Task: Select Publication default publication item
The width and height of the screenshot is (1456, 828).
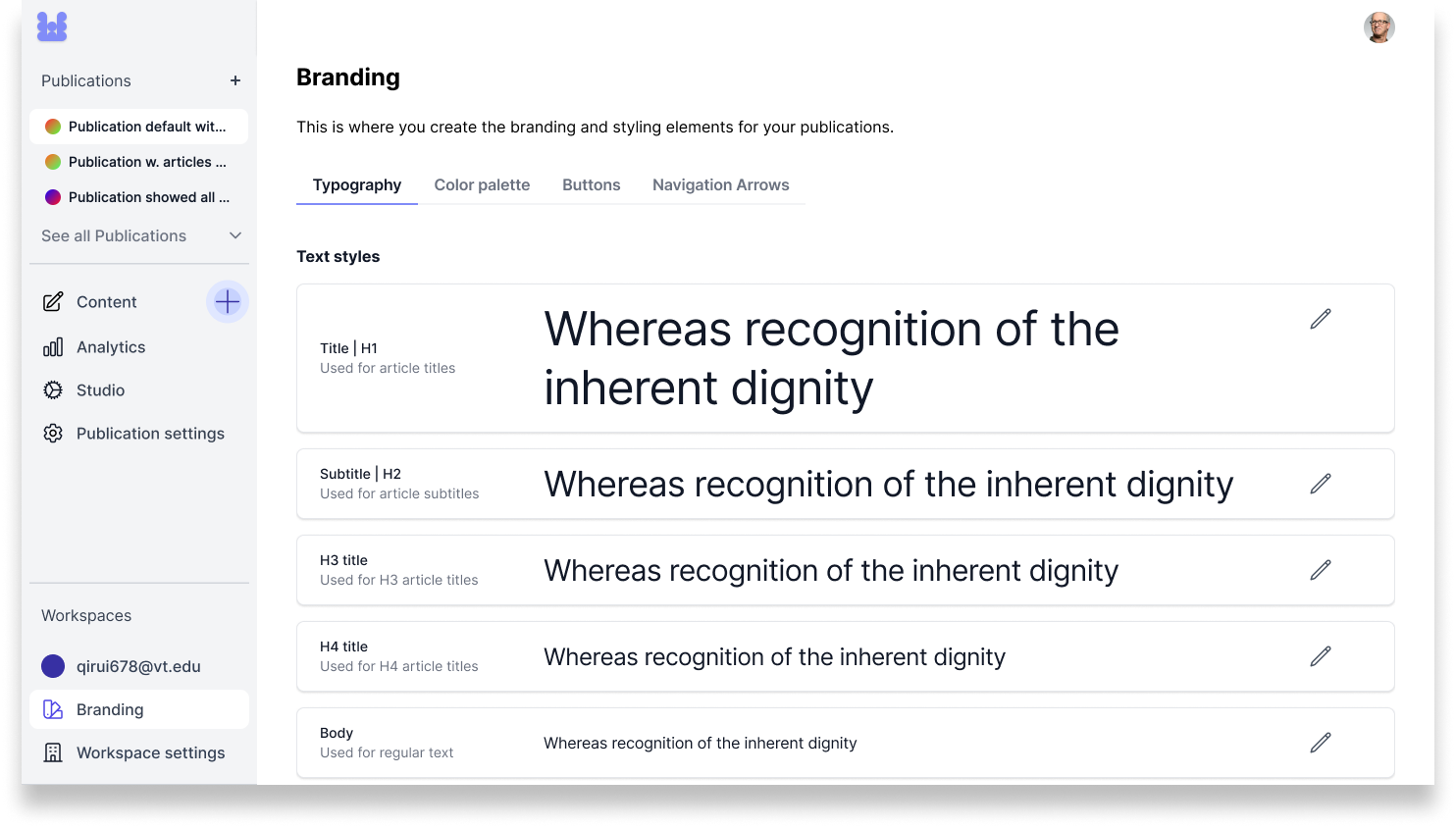Action: point(139,127)
